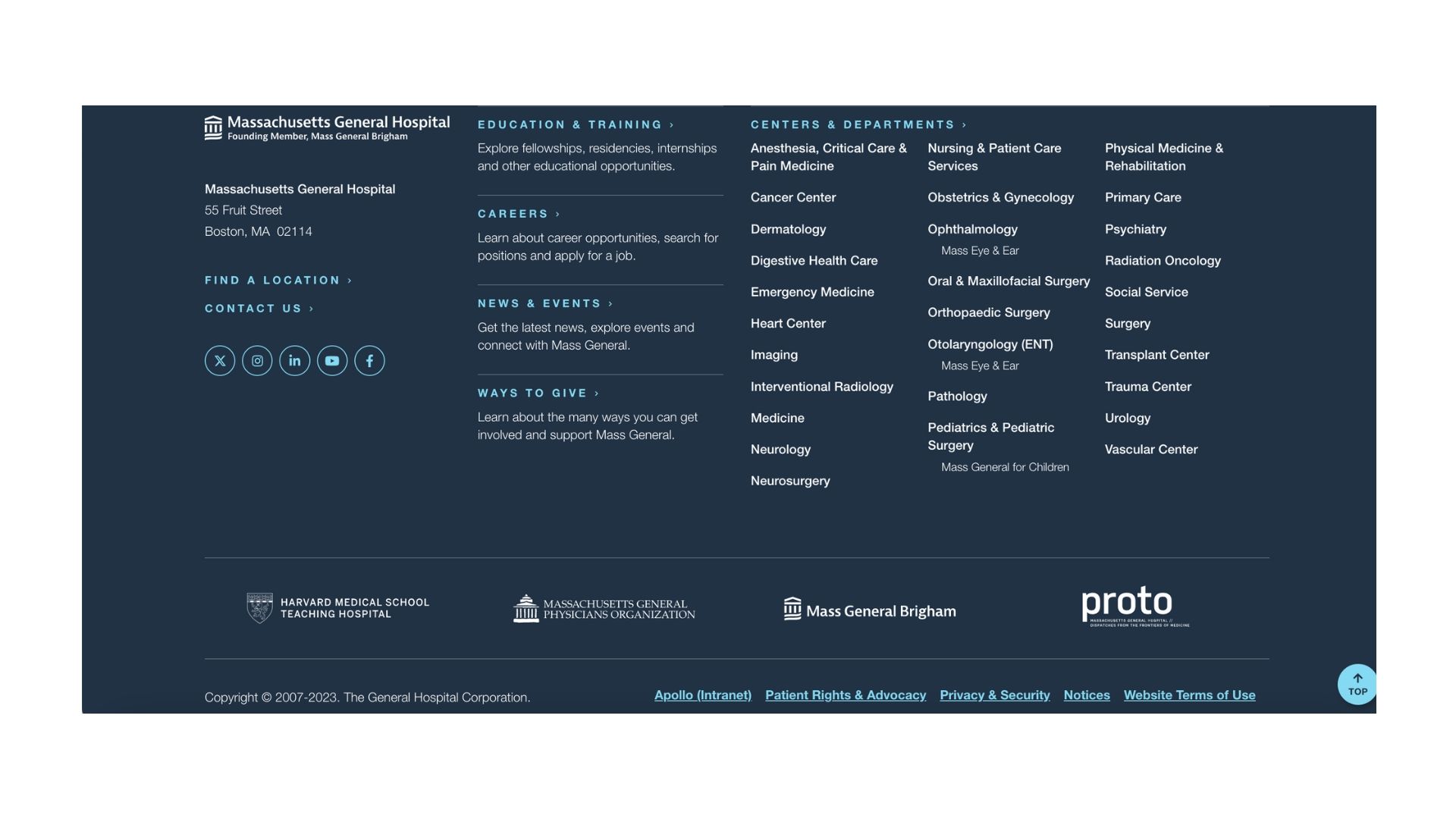Click the Facebook social media icon
The width and height of the screenshot is (1456, 819).
370,360
